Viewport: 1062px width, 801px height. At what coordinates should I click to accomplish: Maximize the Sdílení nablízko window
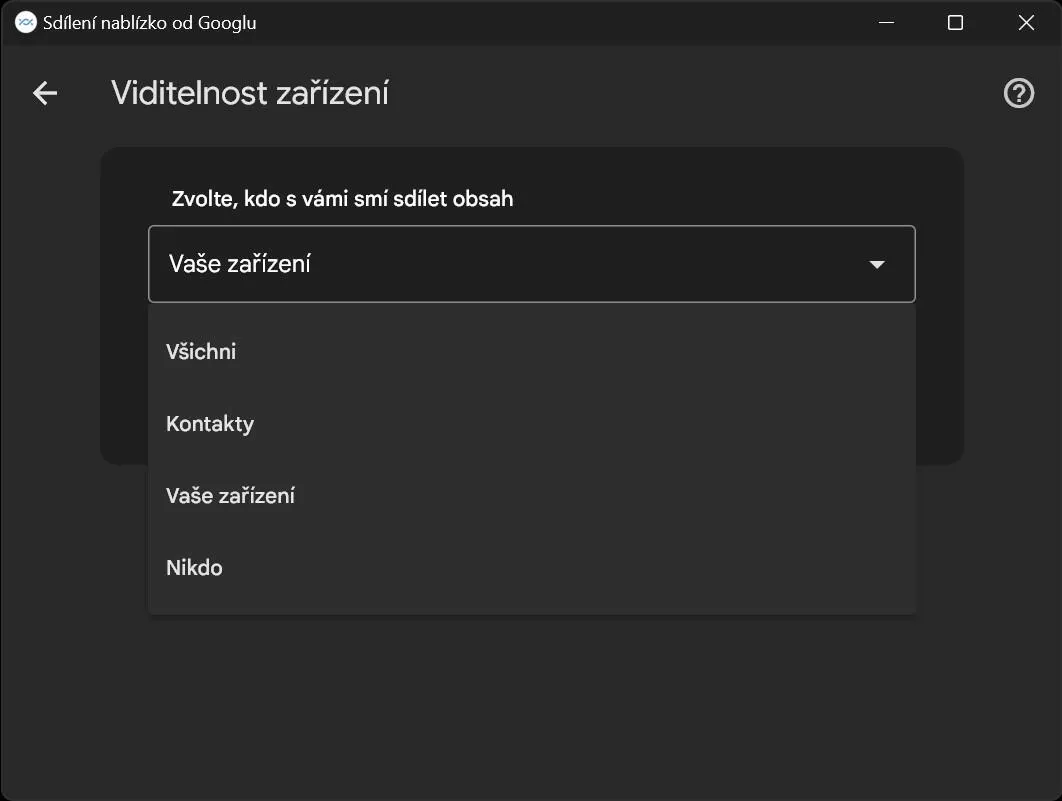click(955, 22)
